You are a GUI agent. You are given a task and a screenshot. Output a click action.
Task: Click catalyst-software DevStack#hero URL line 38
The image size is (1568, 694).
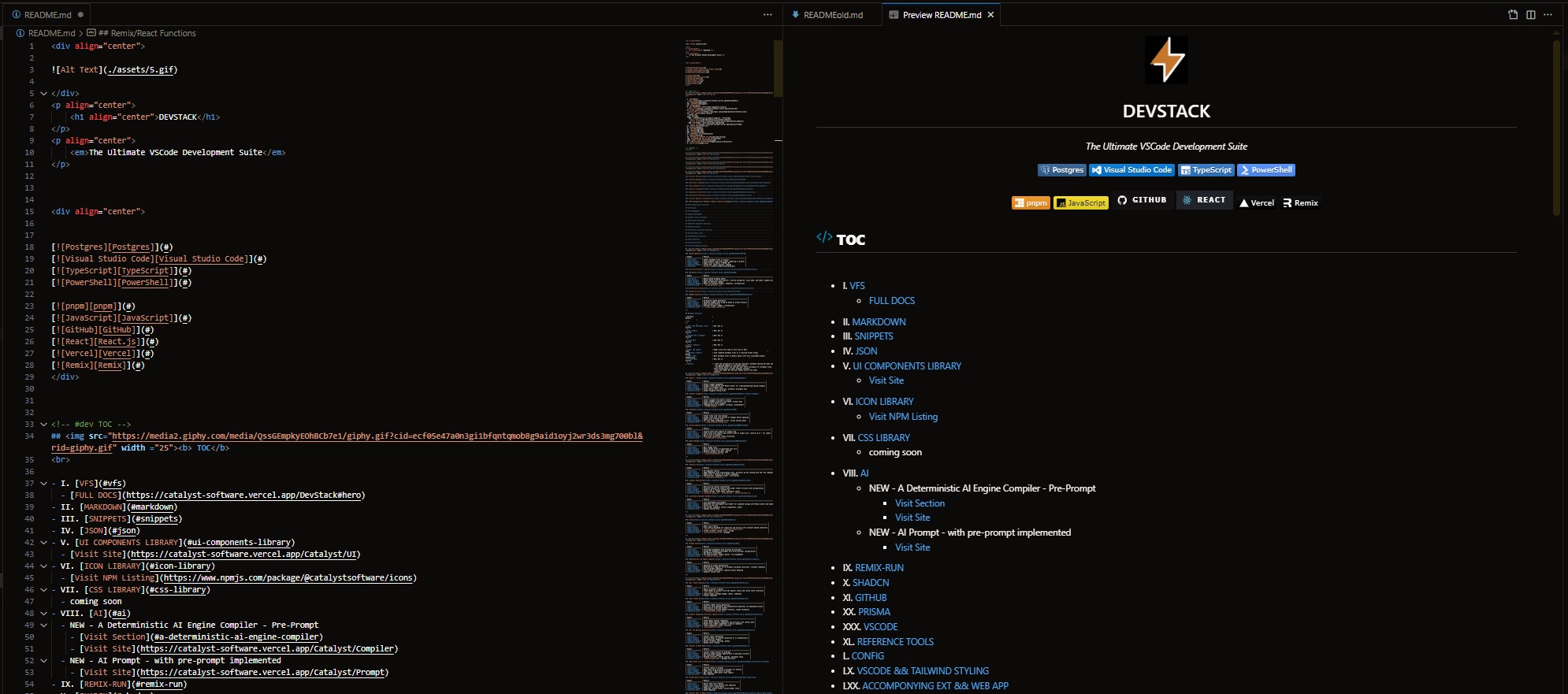click(x=243, y=495)
